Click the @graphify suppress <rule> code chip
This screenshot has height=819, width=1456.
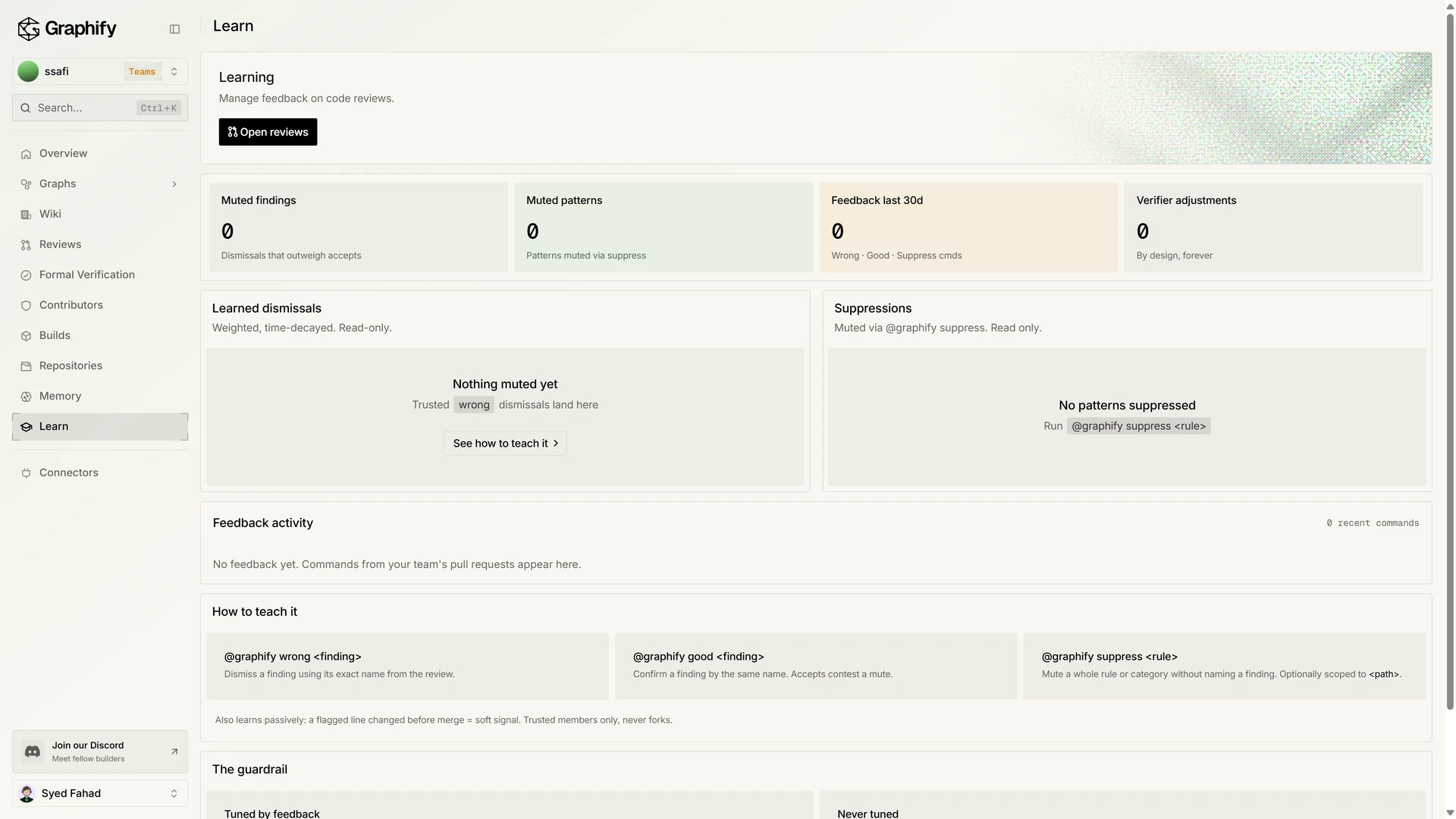pyautogui.click(x=1138, y=426)
